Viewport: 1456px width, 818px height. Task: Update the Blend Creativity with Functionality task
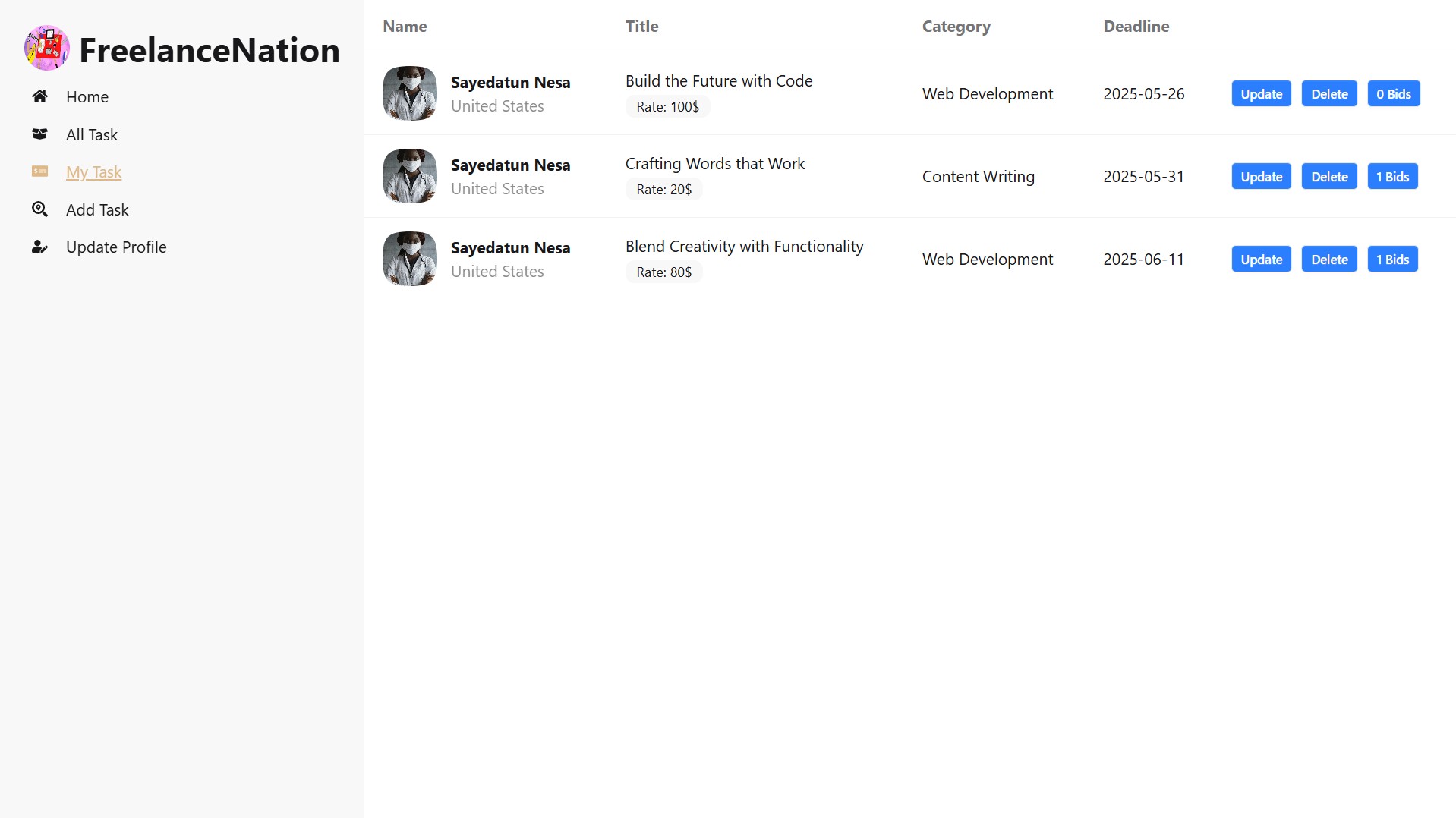tap(1261, 260)
